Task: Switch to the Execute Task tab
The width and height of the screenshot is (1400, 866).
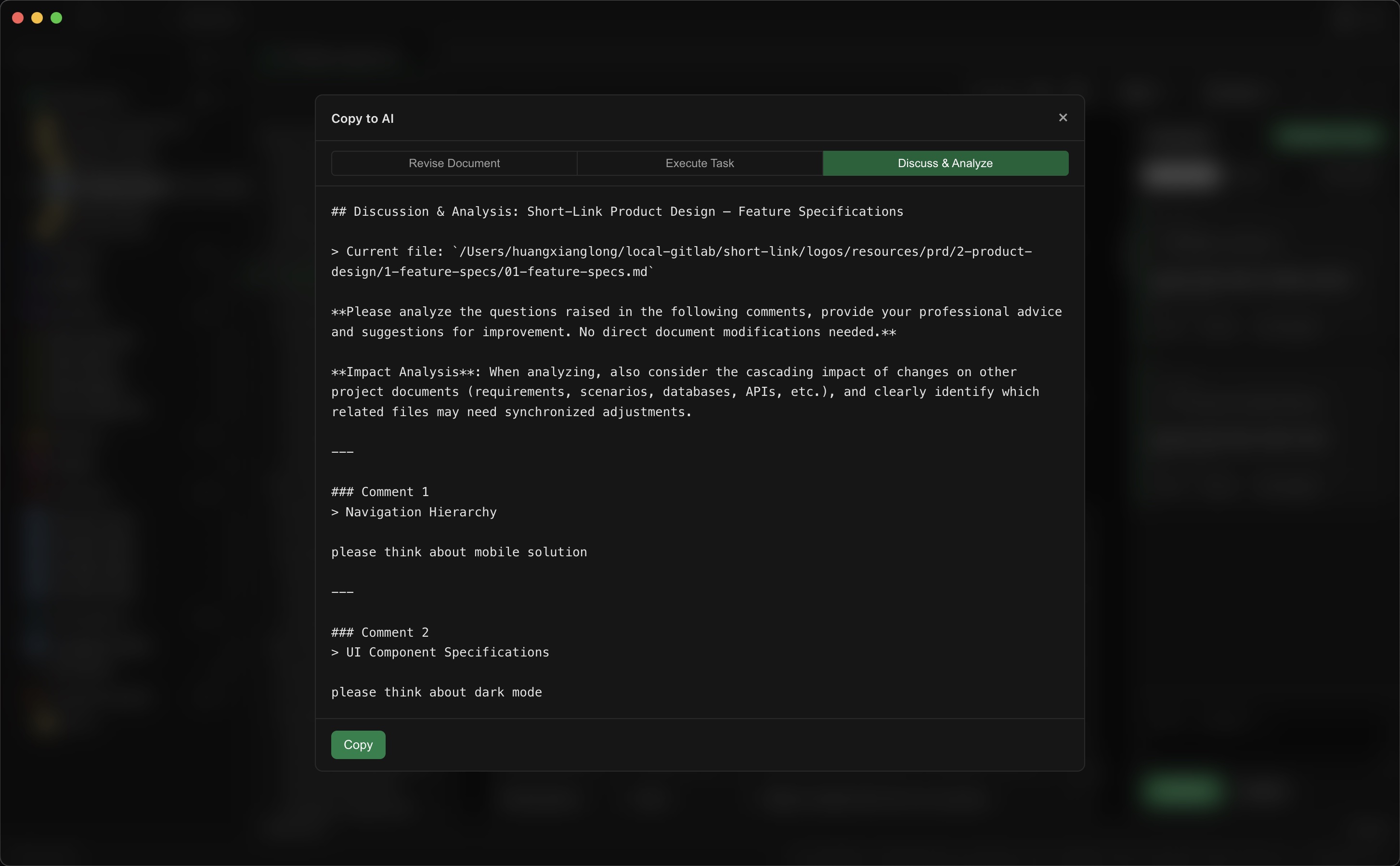Action: 699,163
